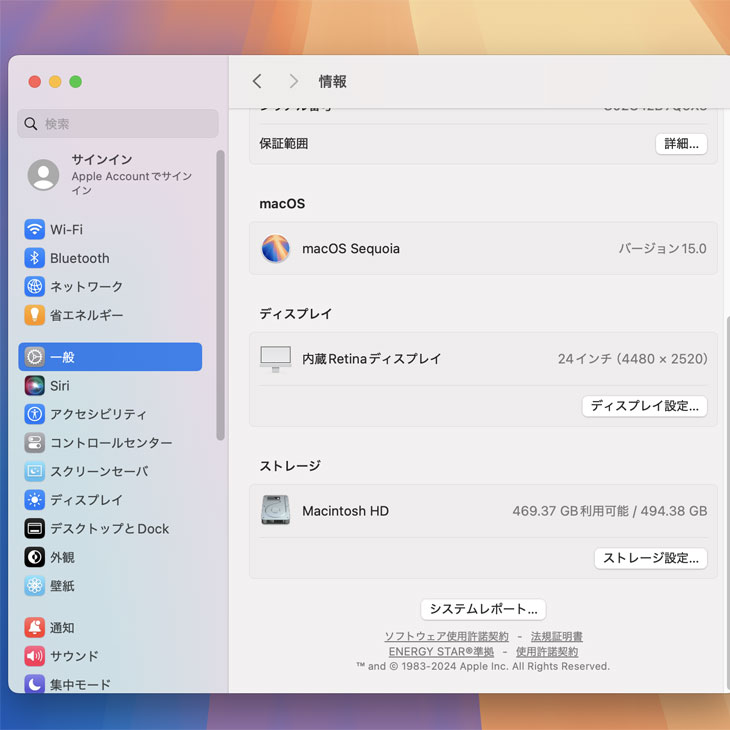730x730 pixels.
Task: Open コントロールセンター icon
Action: 35,443
